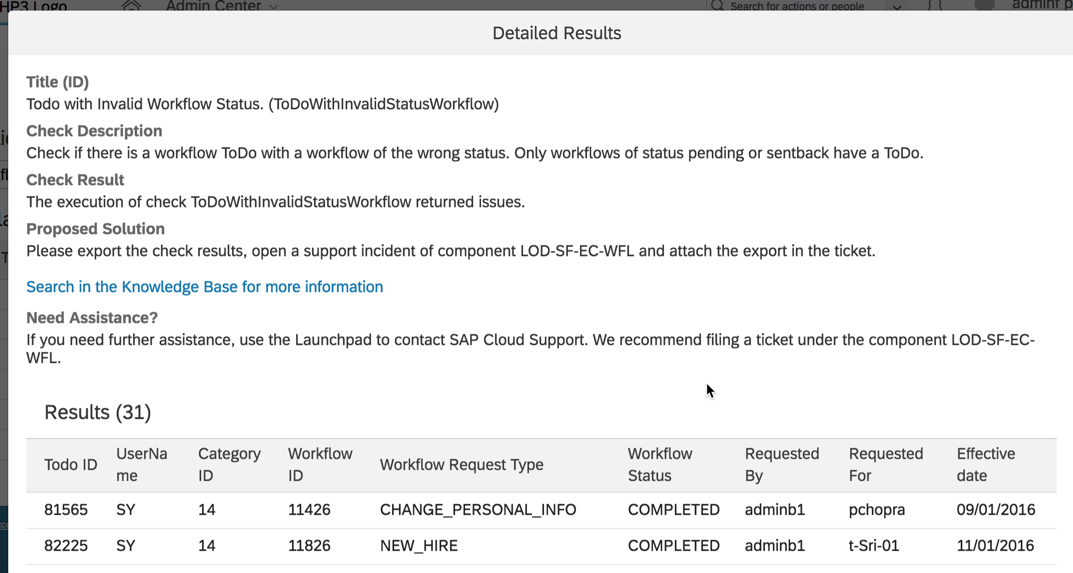Click the CHANGE_PERSONAL_INFO request type cell
The width and height of the screenshot is (1073, 573).
tap(478, 510)
